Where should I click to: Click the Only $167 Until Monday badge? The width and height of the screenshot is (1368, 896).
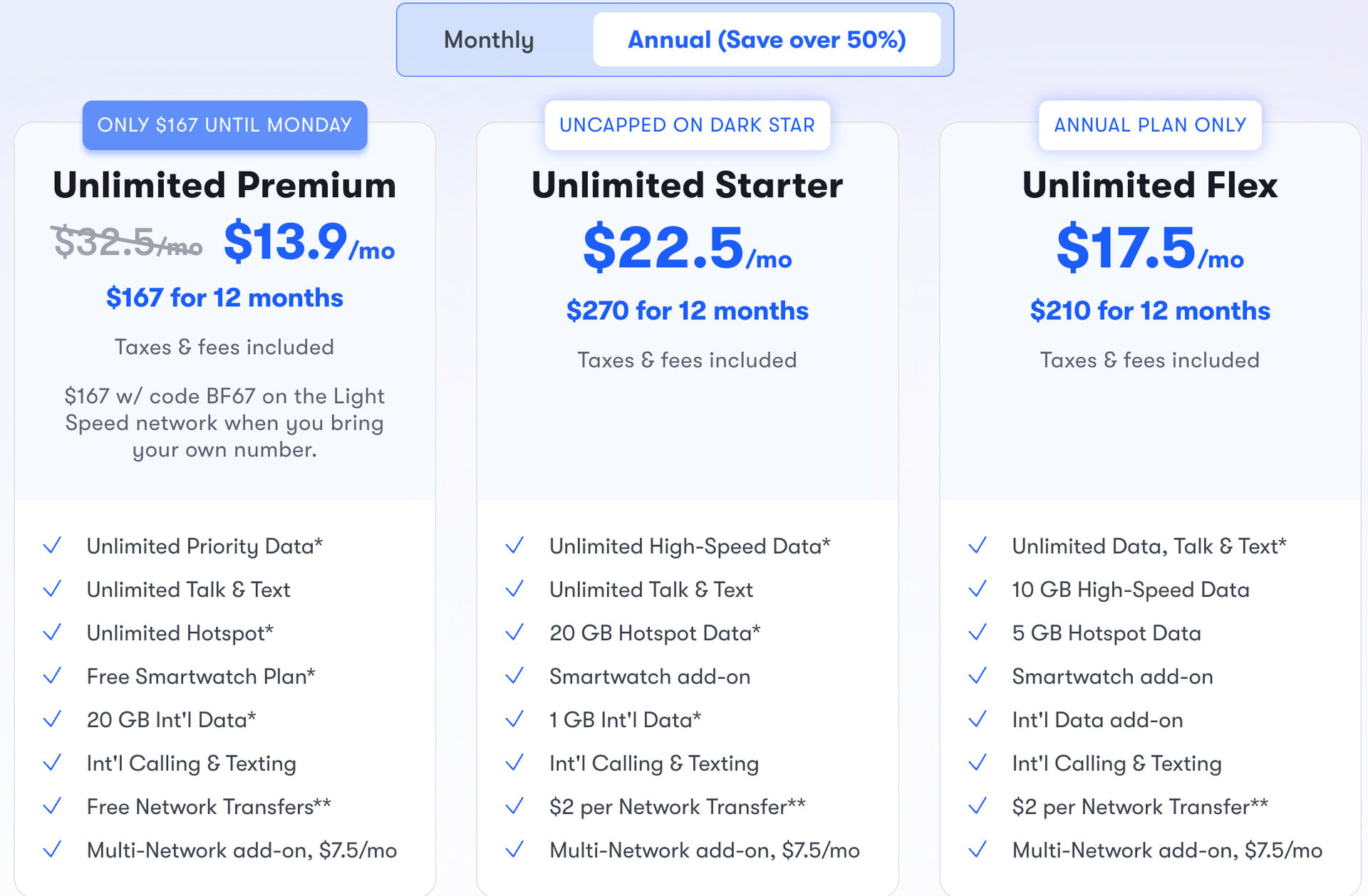224,125
